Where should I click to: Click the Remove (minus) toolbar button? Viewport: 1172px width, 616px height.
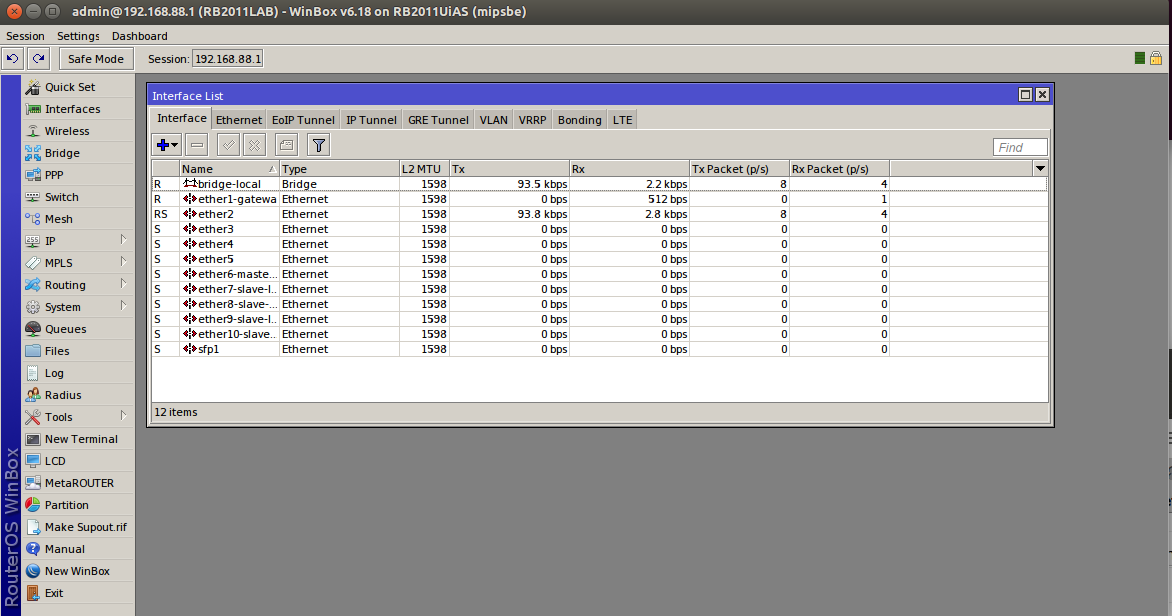click(197, 145)
